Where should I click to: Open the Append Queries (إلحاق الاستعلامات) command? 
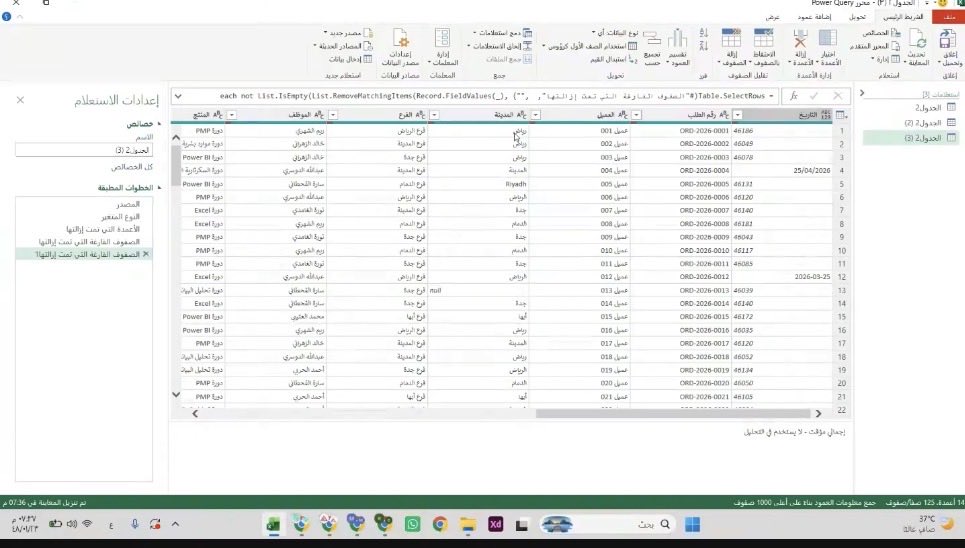[500, 46]
